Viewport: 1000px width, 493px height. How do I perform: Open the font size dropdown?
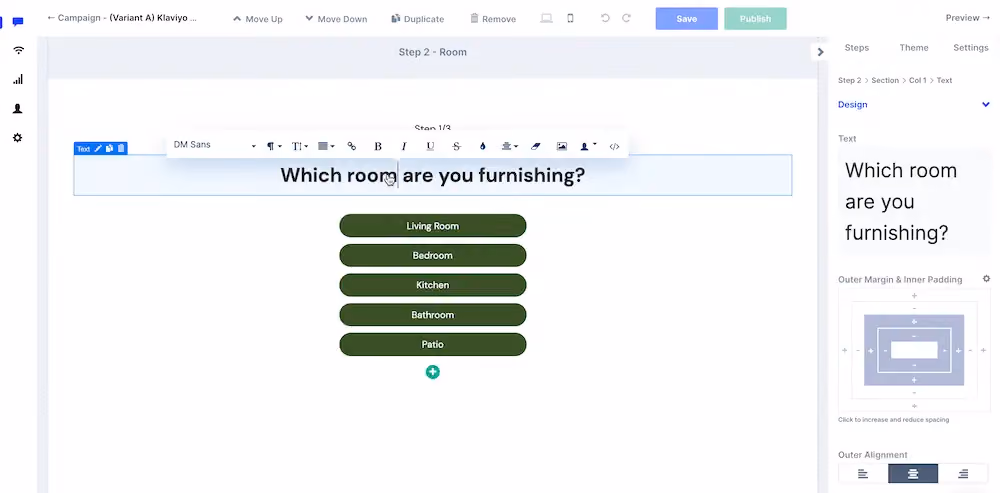300,146
